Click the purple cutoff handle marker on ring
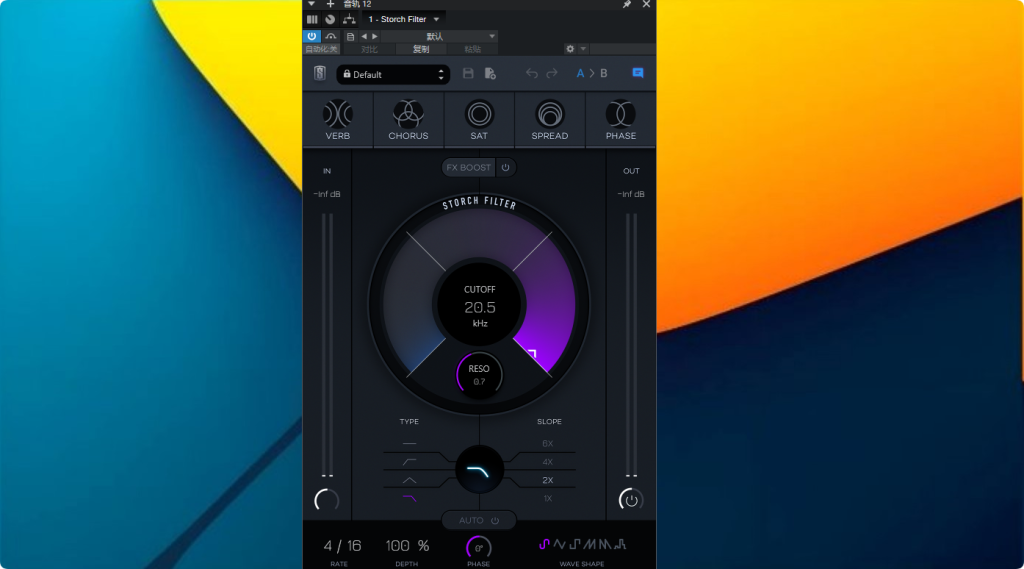 coord(532,355)
